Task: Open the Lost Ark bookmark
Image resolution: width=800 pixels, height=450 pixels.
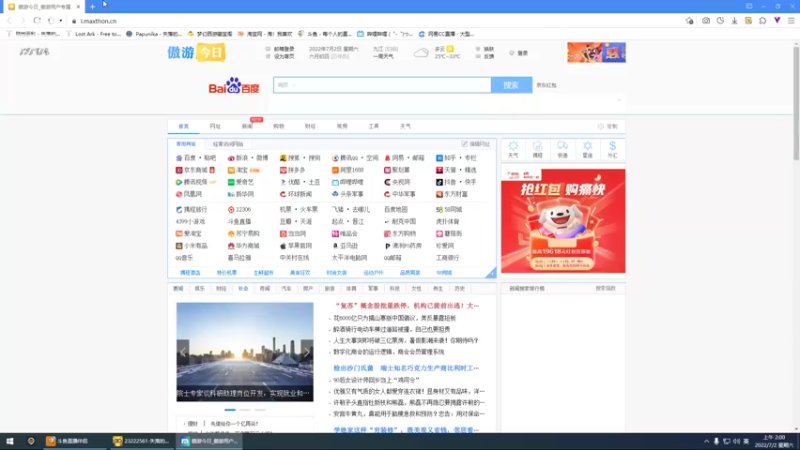Action: tap(93, 34)
